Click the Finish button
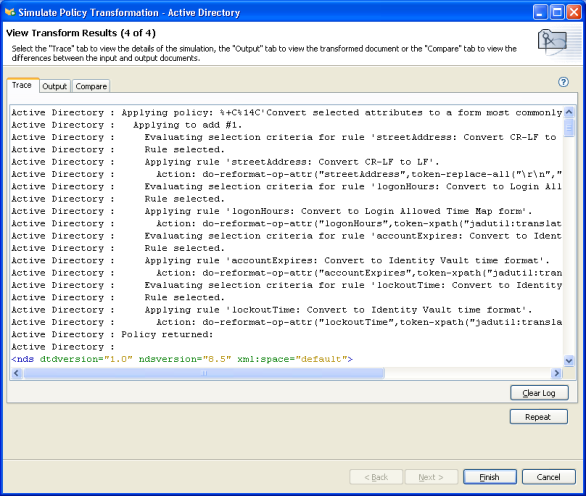 click(490, 477)
